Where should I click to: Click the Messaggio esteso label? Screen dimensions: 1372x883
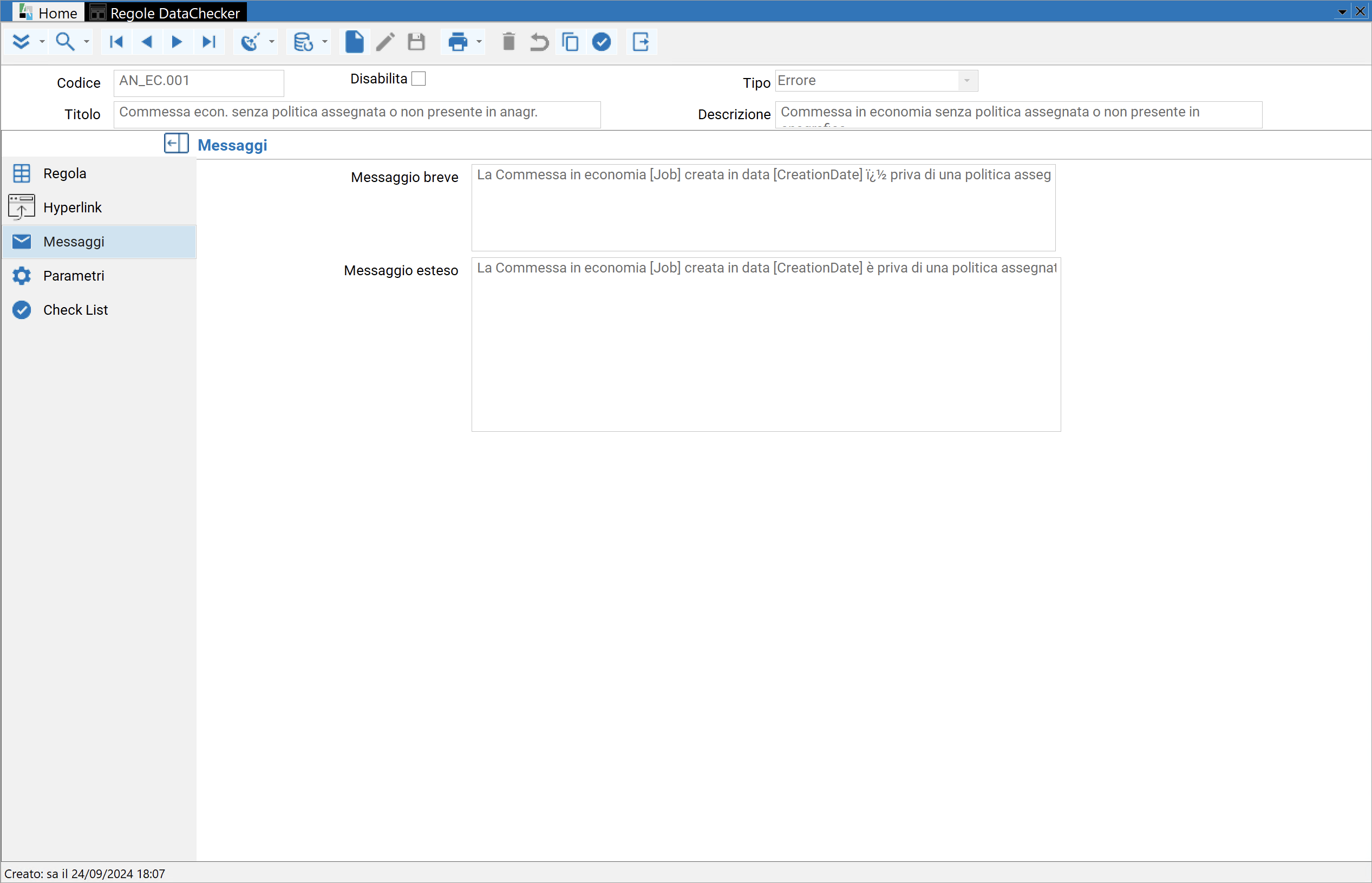click(401, 270)
